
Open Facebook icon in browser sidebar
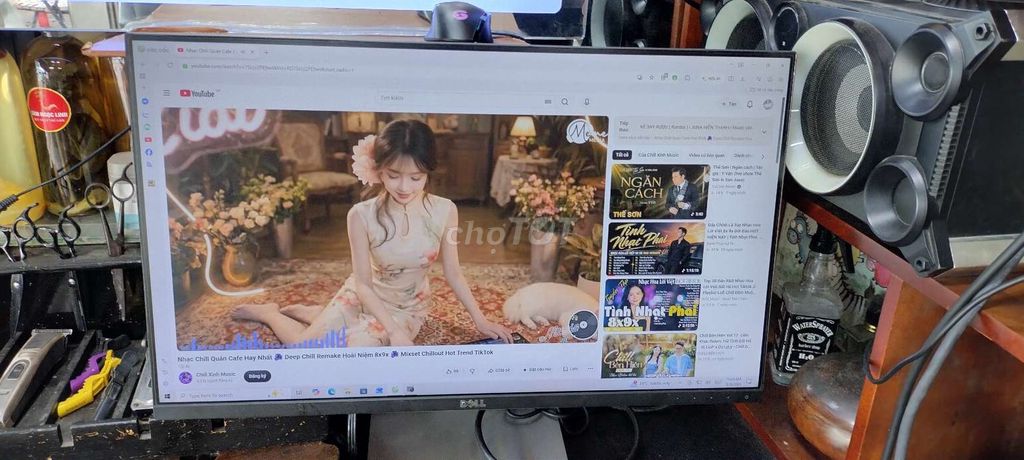tap(149, 152)
